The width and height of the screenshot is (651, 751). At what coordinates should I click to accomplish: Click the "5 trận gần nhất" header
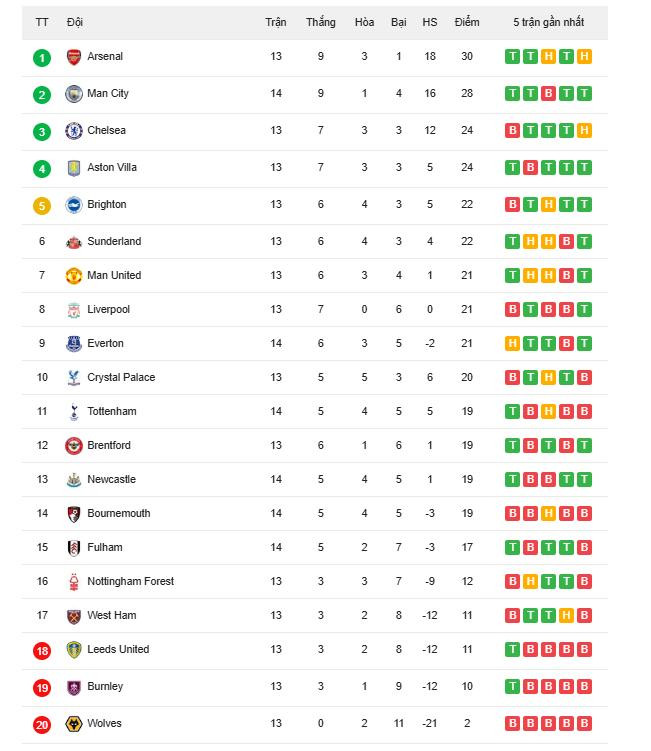(548, 22)
